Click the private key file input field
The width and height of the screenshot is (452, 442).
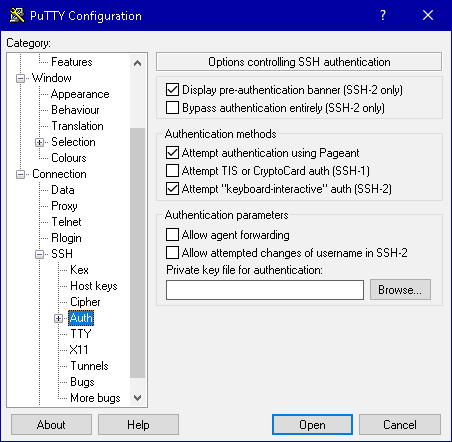(x=265, y=290)
